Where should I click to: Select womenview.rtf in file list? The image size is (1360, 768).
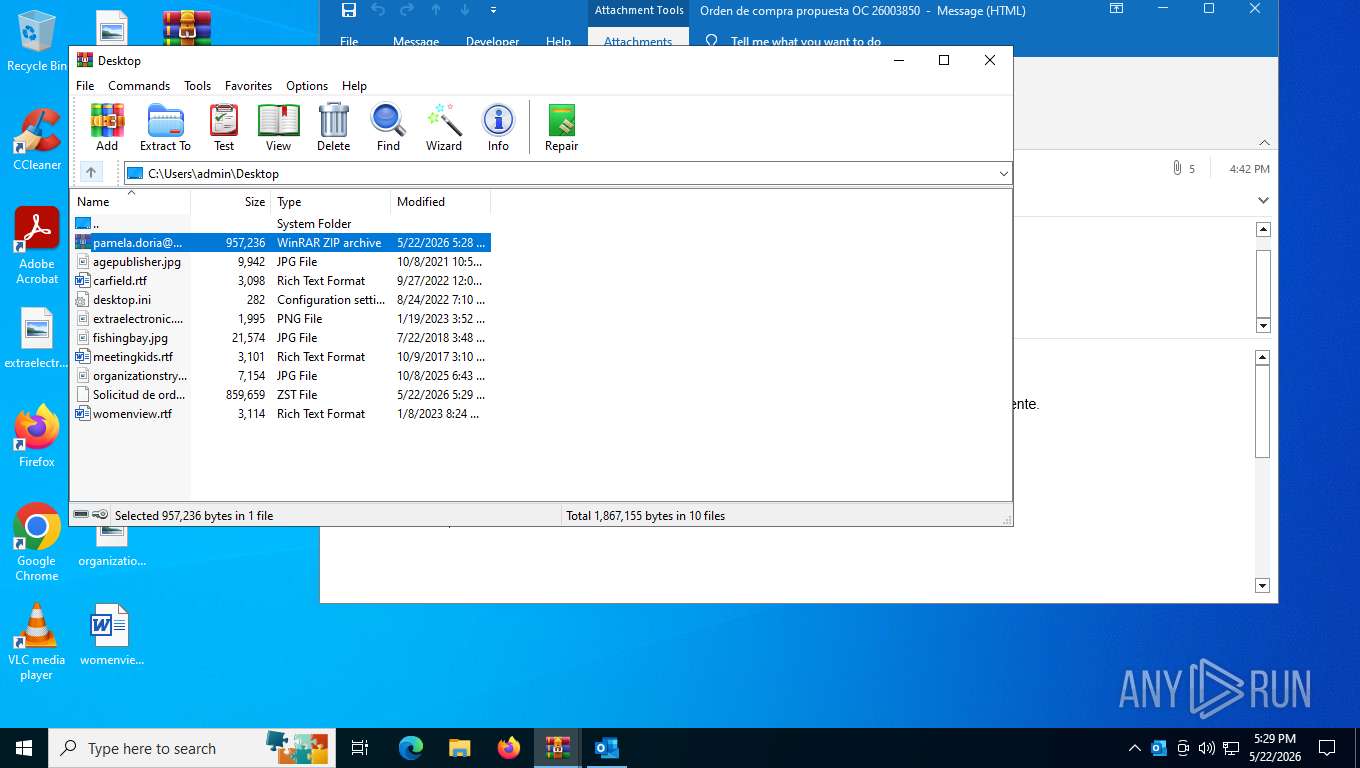pos(281,414)
